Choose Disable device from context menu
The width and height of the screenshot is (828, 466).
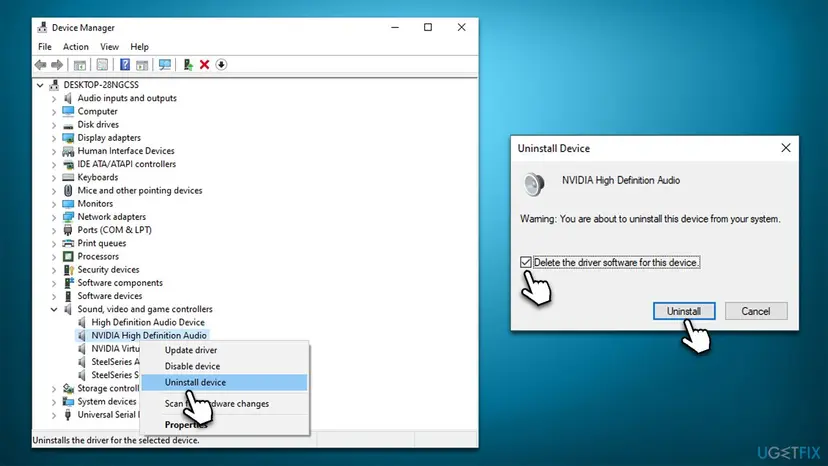[224, 366]
